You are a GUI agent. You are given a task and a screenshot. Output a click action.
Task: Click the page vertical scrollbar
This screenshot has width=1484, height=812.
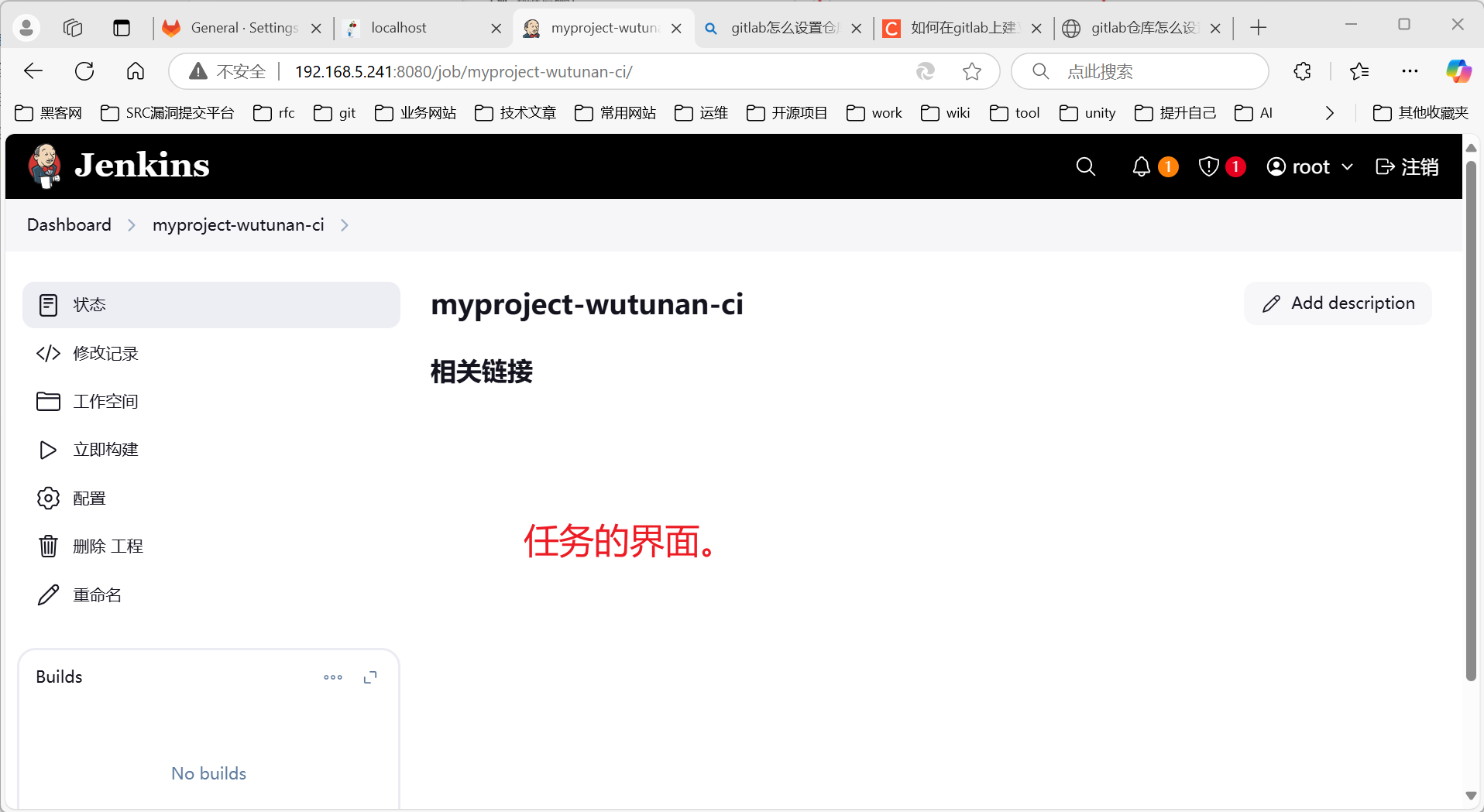pyautogui.click(x=1471, y=422)
